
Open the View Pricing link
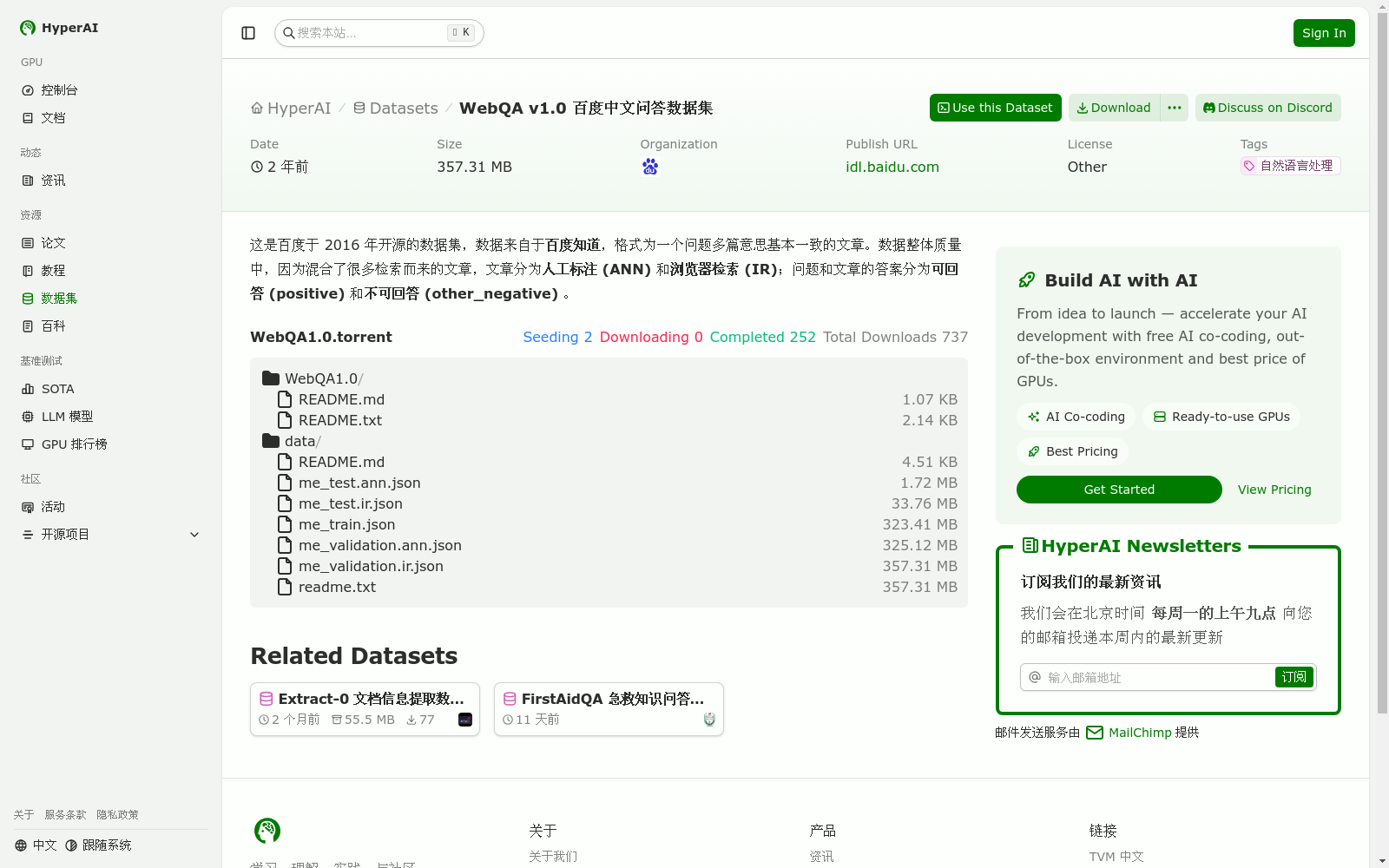1274,490
